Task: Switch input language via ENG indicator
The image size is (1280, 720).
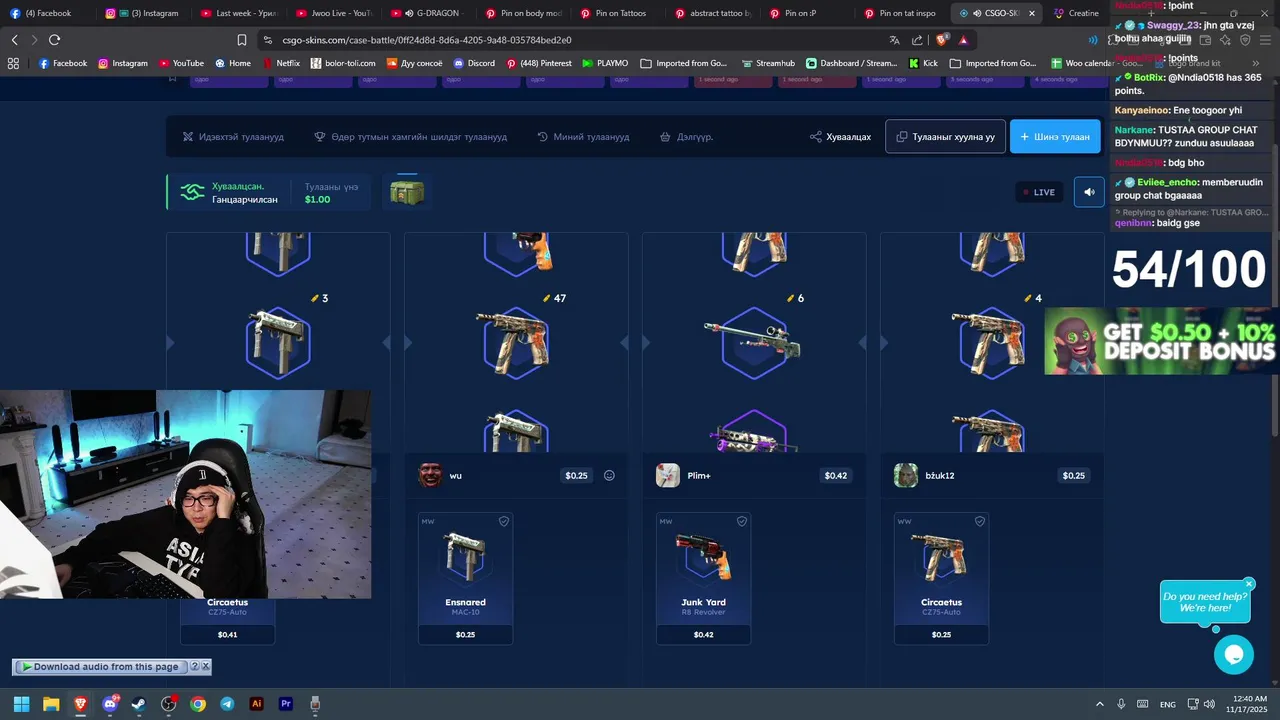Action: click(1167, 704)
